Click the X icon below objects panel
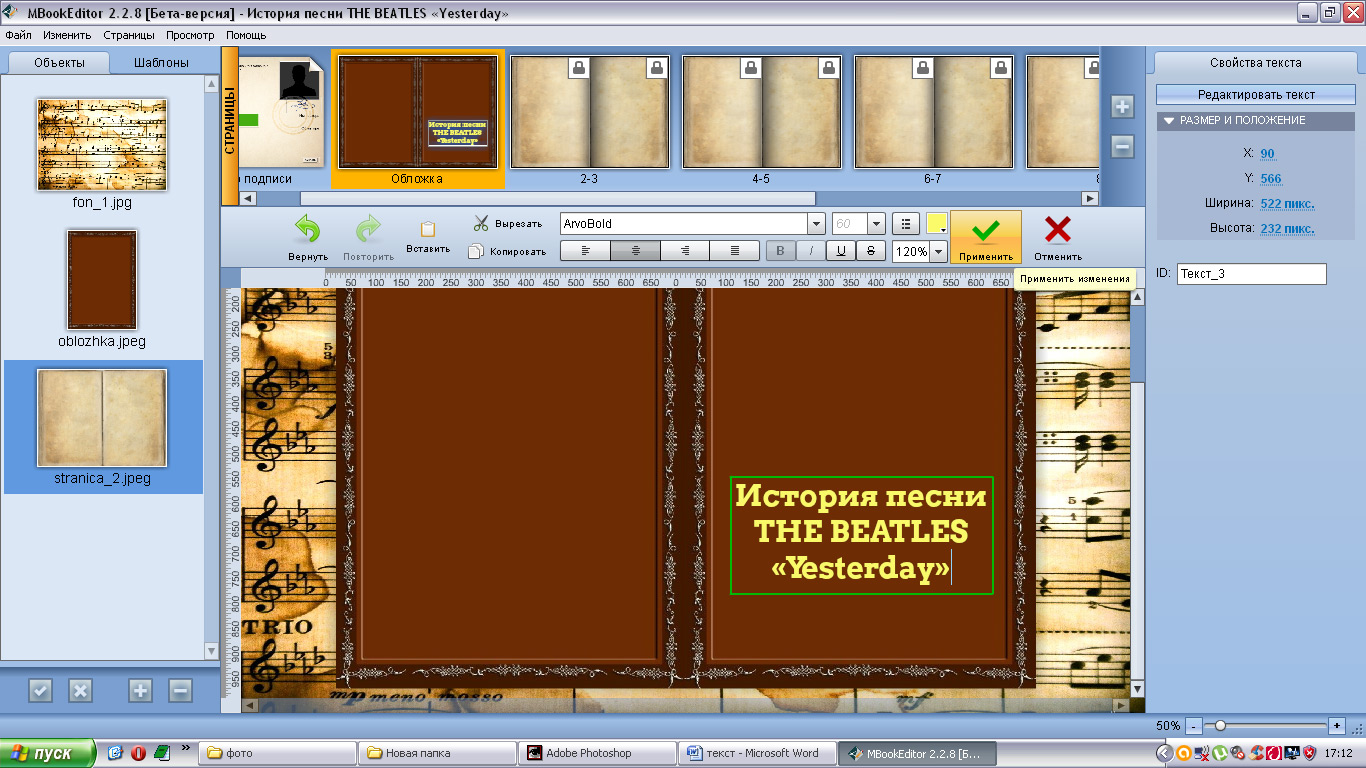Image resolution: width=1366 pixels, height=768 pixels. 80,690
